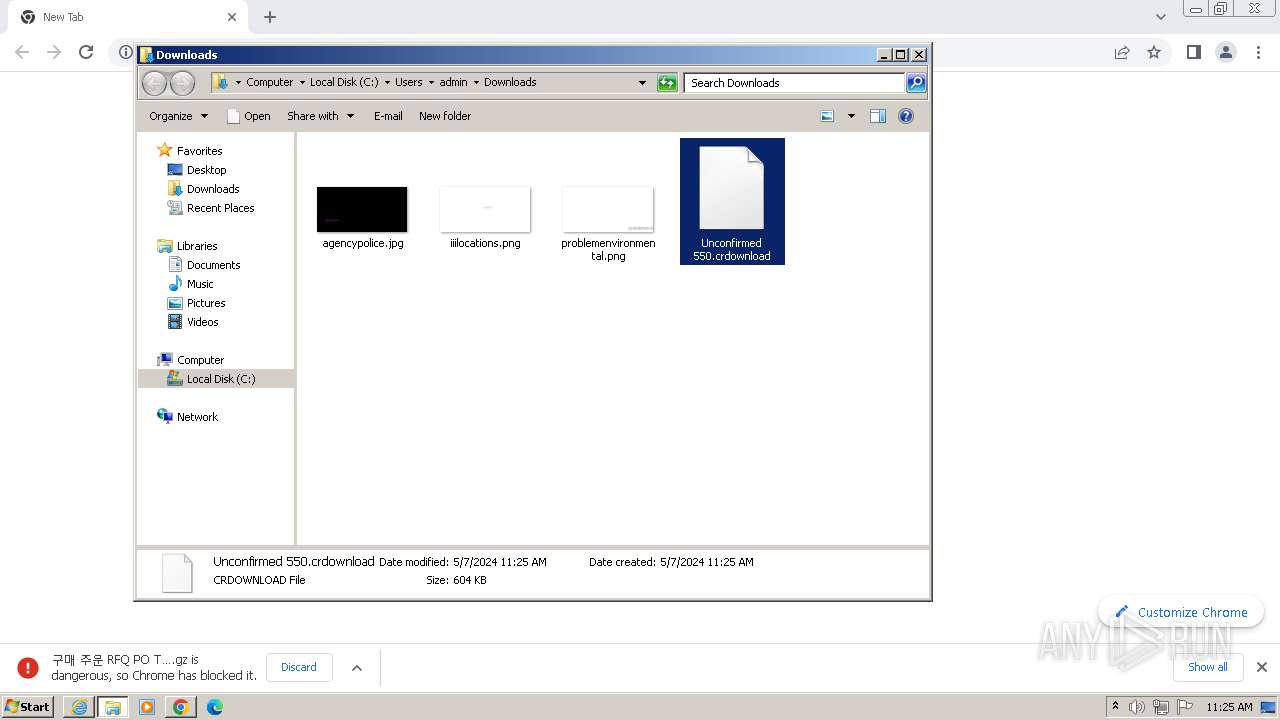The image size is (1280, 720).
Task: Click Customize Chrome button
Action: click(x=1181, y=612)
